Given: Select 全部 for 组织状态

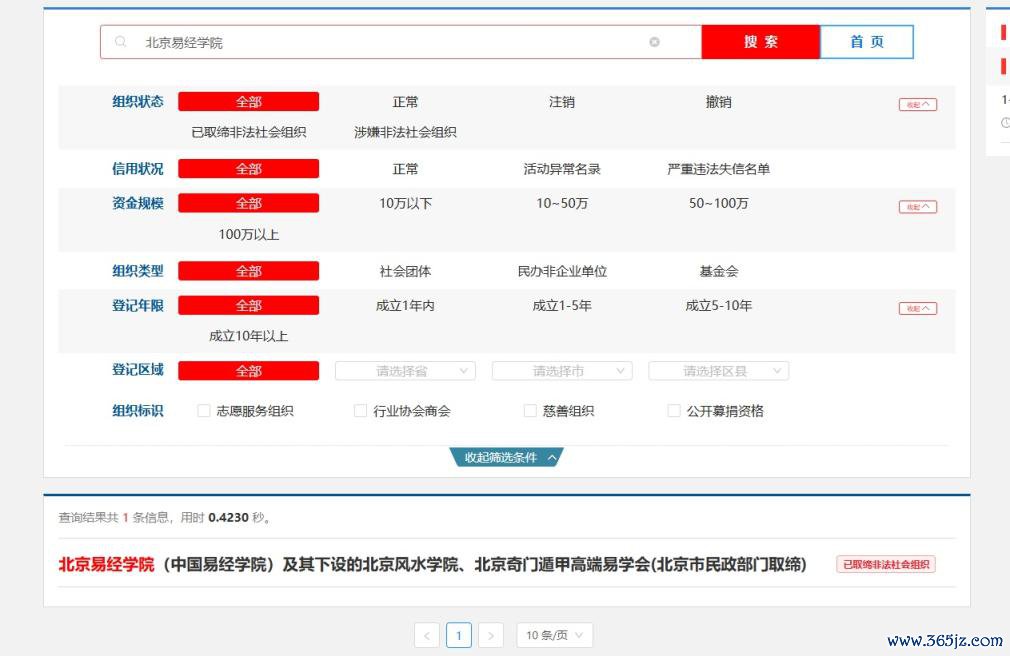Looking at the screenshot, I should (249, 102).
